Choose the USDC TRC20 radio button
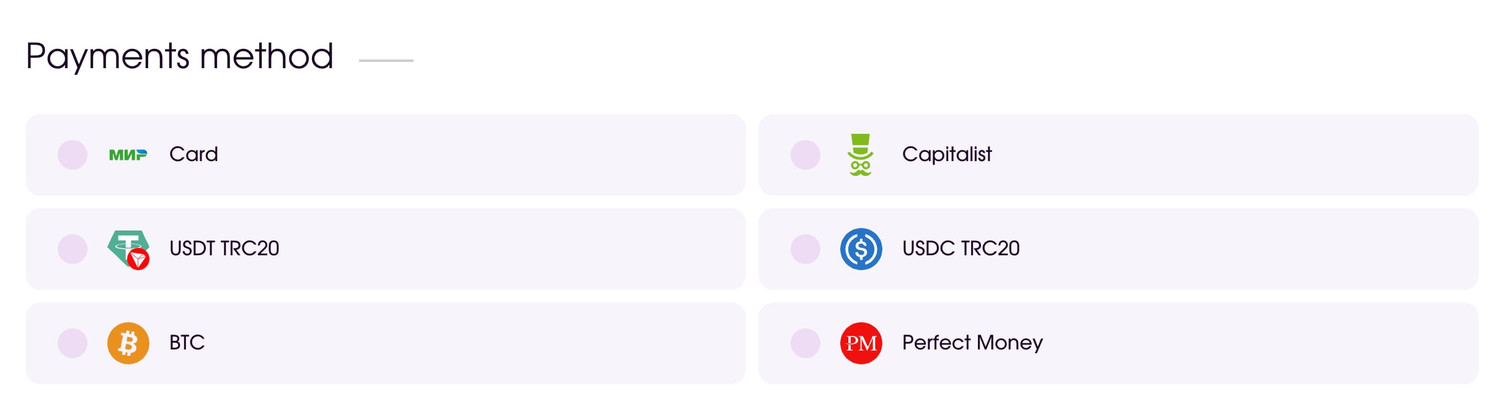This screenshot has width=1500, height=417. pos(805,249)
